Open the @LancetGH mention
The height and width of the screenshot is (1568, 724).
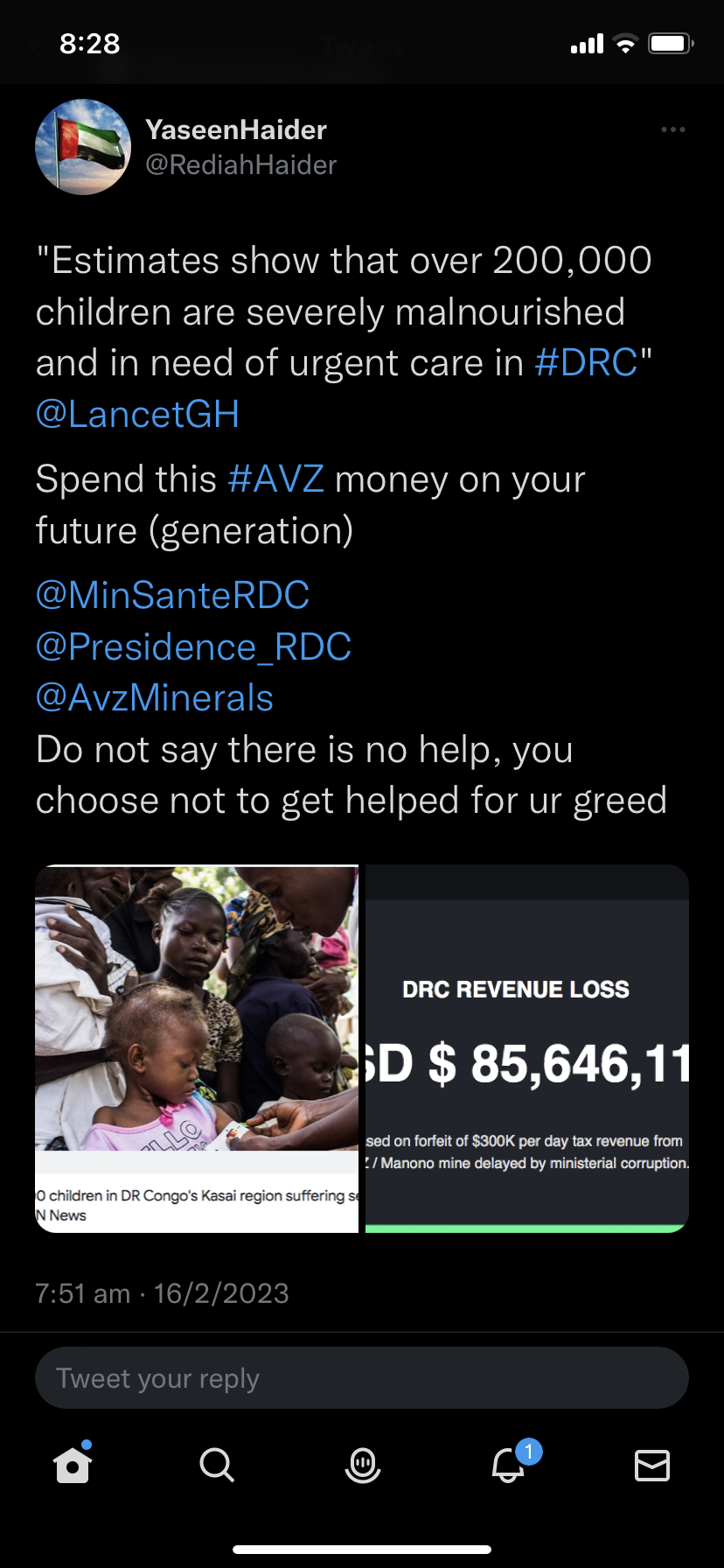[x=137, y=415]
